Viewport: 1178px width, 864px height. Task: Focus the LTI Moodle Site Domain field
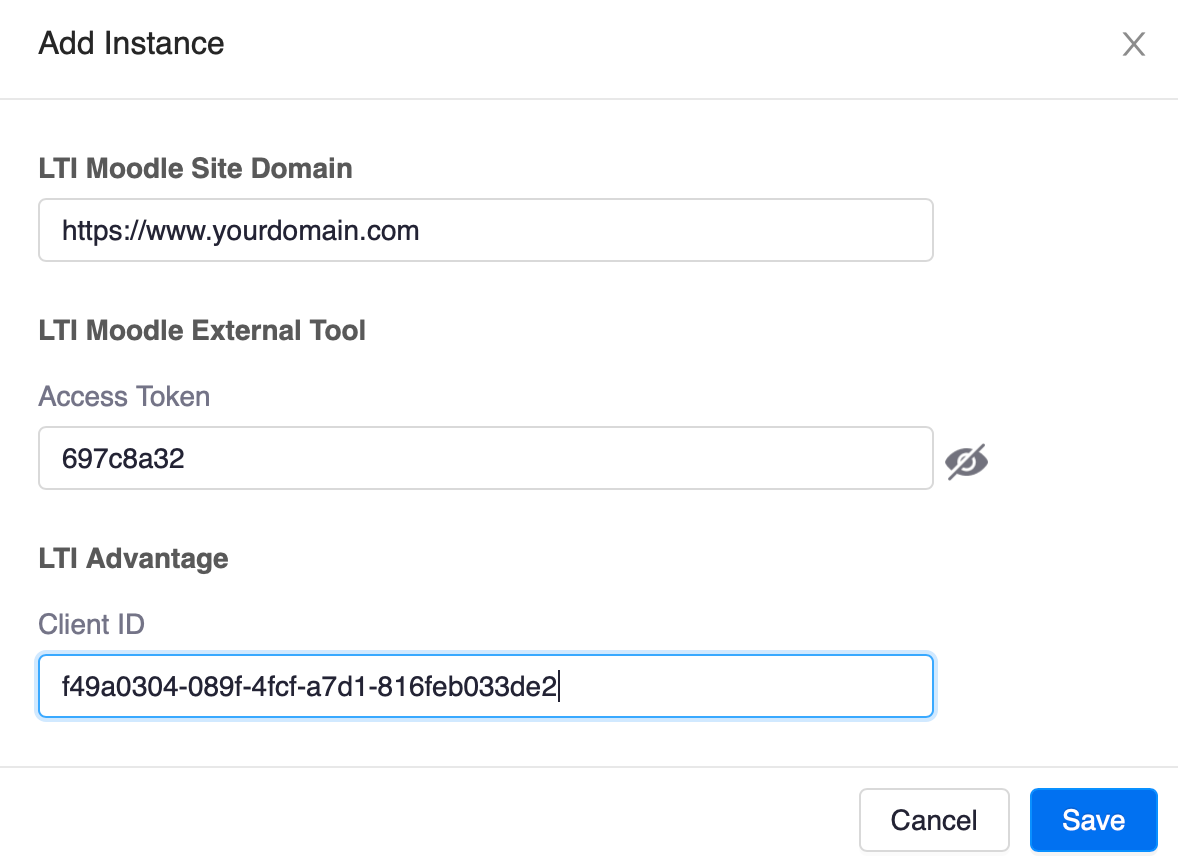(485, 231)
